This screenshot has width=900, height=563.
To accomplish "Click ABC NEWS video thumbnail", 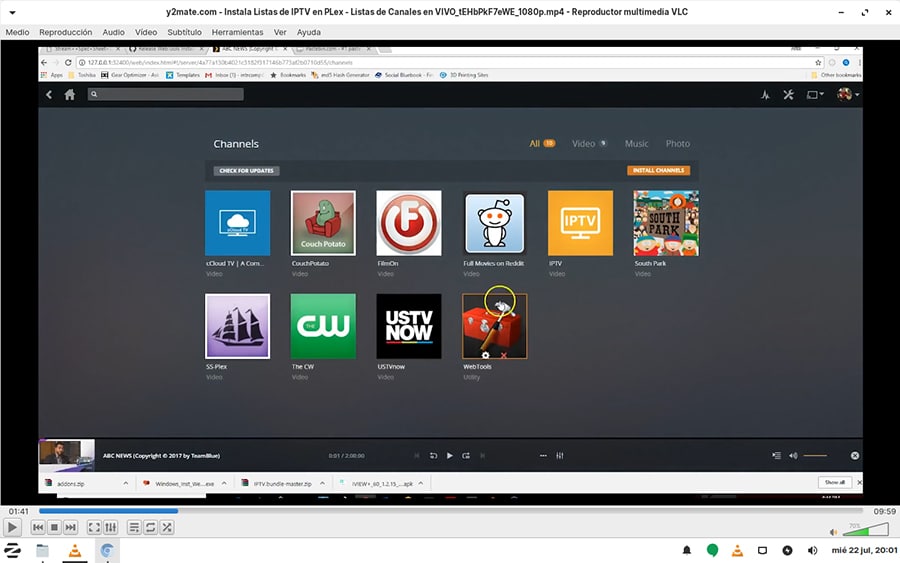I will coord(67,456).
